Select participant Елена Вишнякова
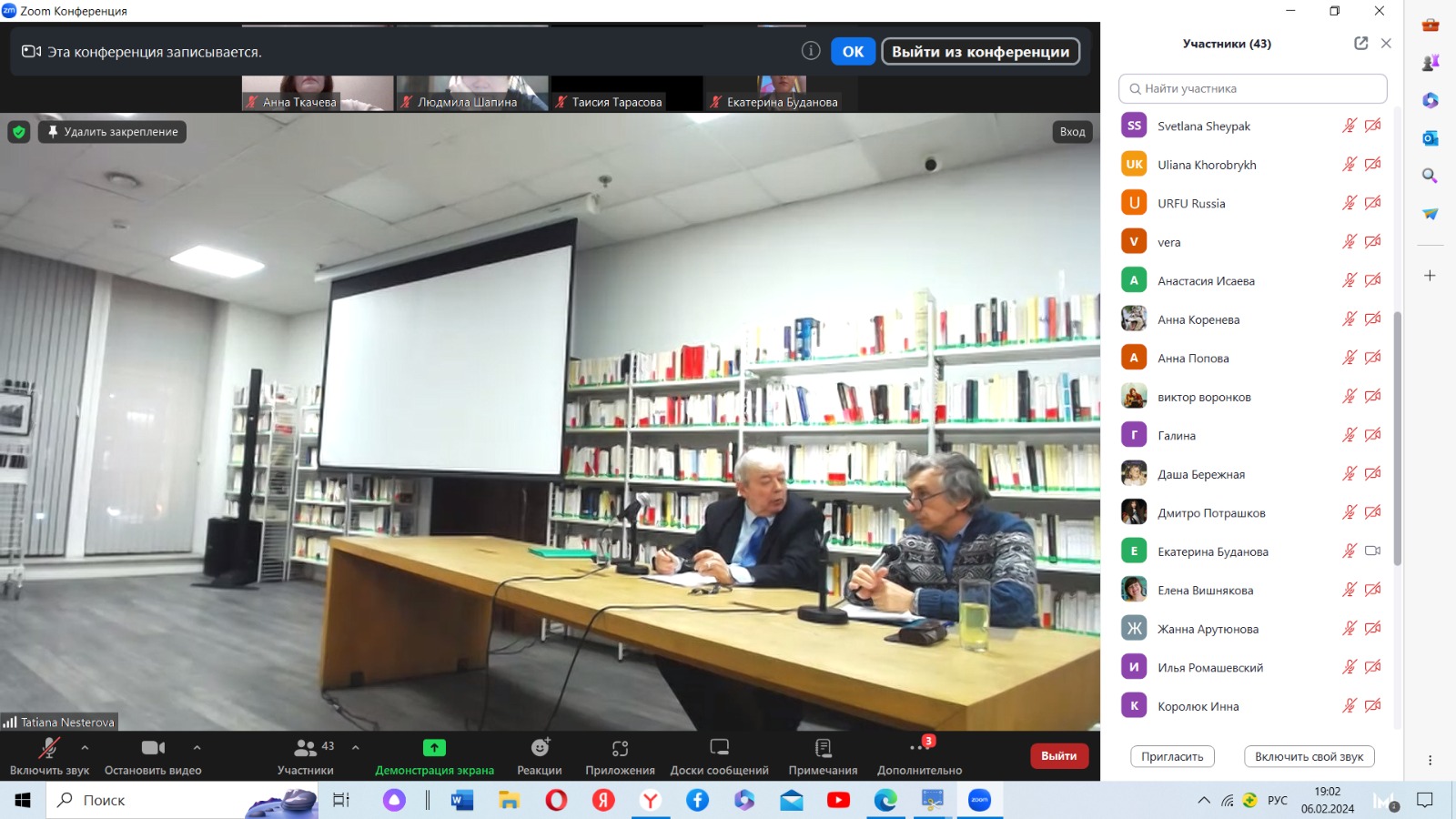This screenshot has height=819, width=1456. 1252,590
